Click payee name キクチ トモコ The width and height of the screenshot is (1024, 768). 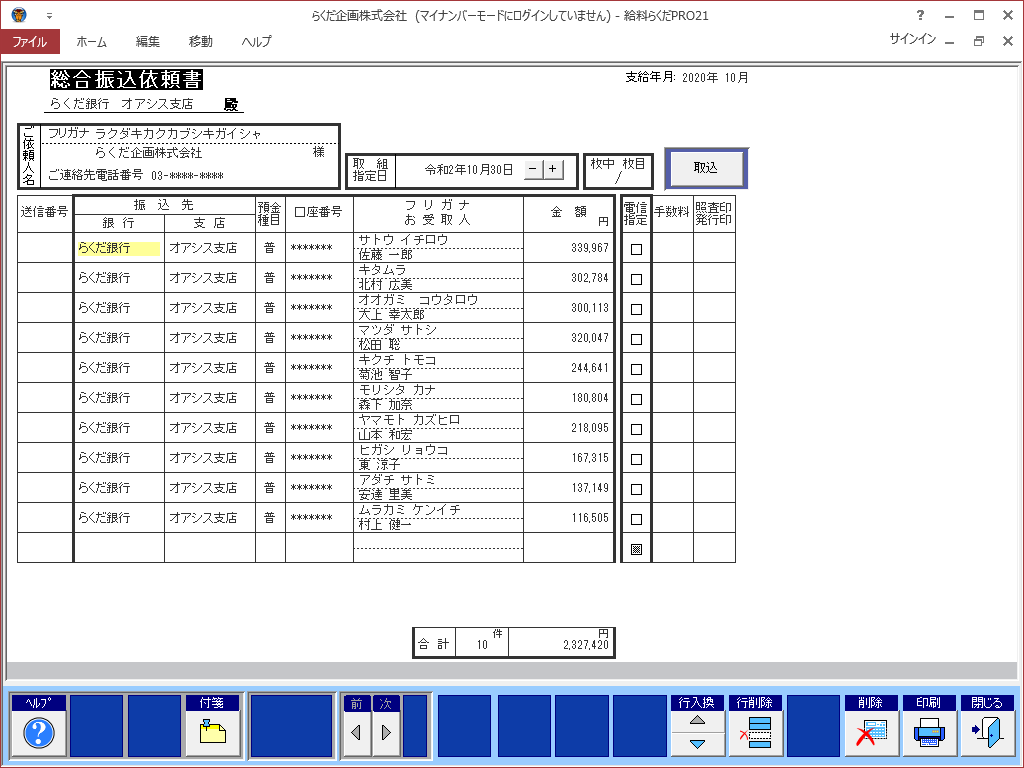(397, 360)
